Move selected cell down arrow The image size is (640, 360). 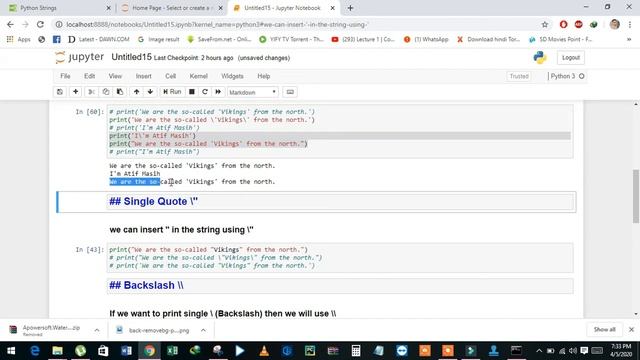[150, 92]
